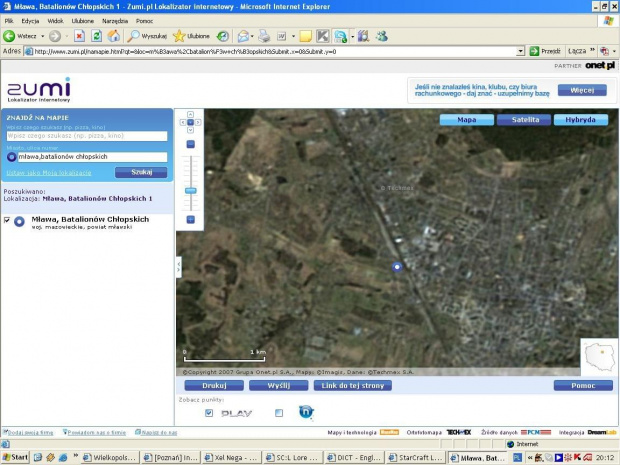Open dropdown arrow next to mail icon
This screenshot has width=620, height=465.
[x=252, y=36]
